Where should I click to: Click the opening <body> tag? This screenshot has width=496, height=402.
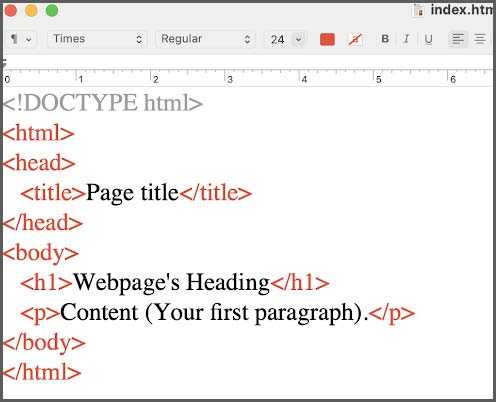(40, 253)
